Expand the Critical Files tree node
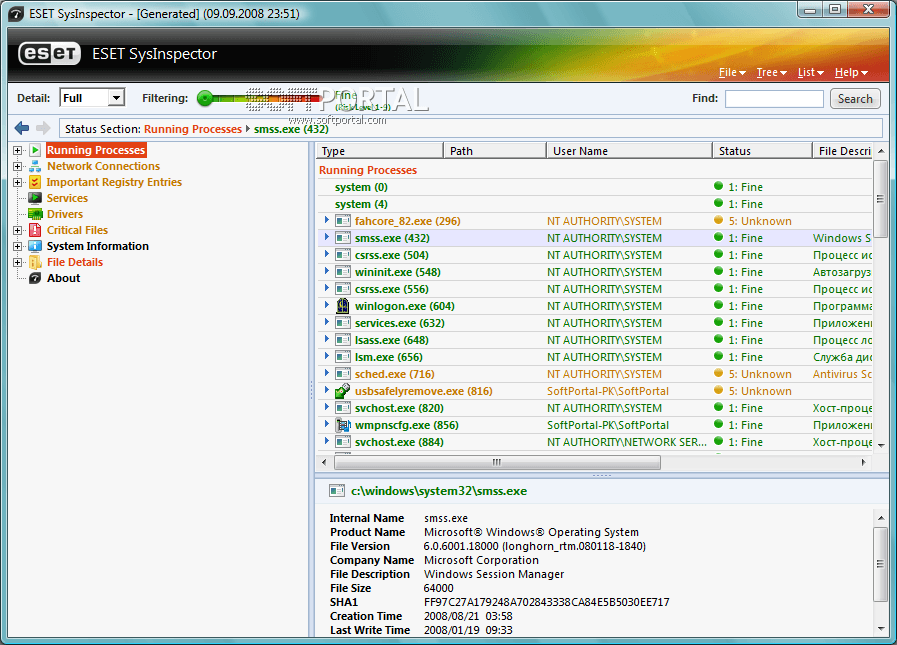 [x=18, y=231]
